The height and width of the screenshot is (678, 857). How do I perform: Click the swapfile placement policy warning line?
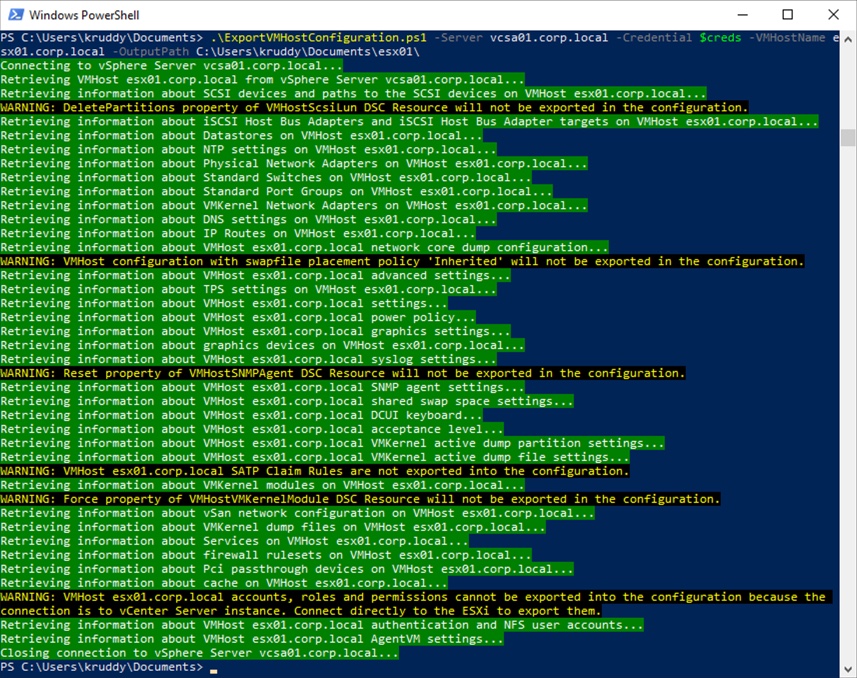click(x=402, y=261)
